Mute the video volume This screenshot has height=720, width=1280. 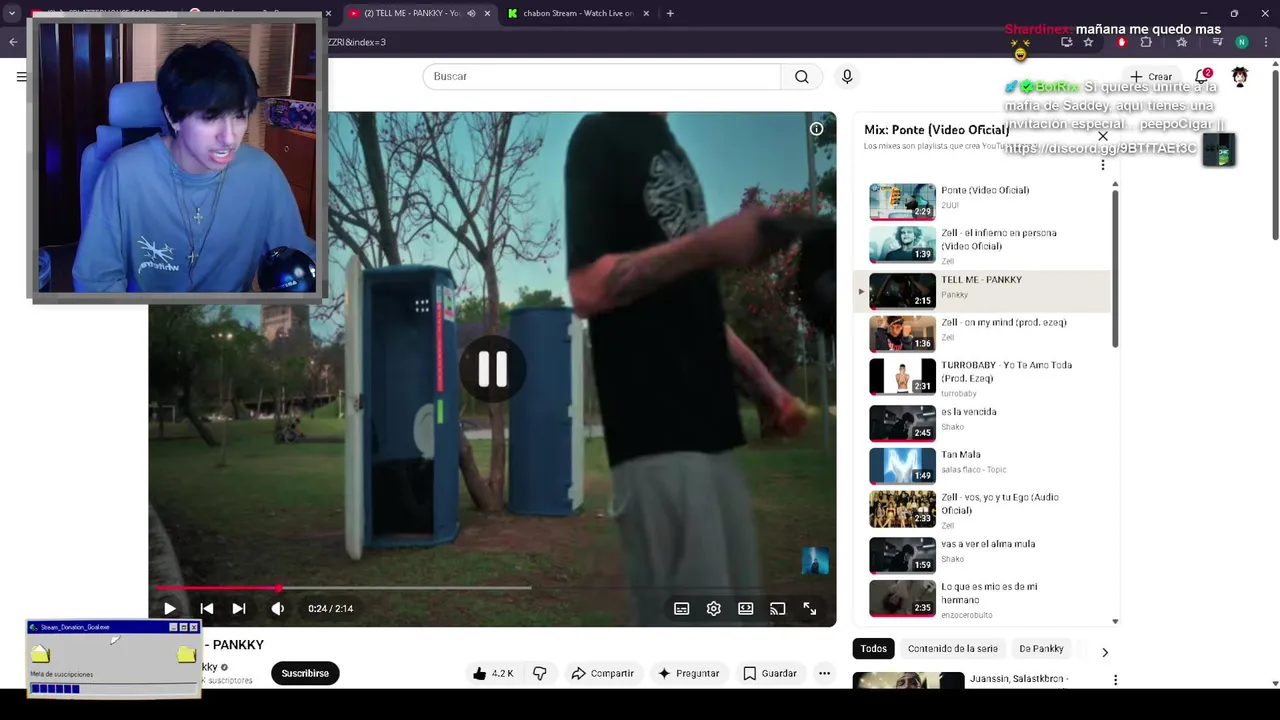point(277,608)
